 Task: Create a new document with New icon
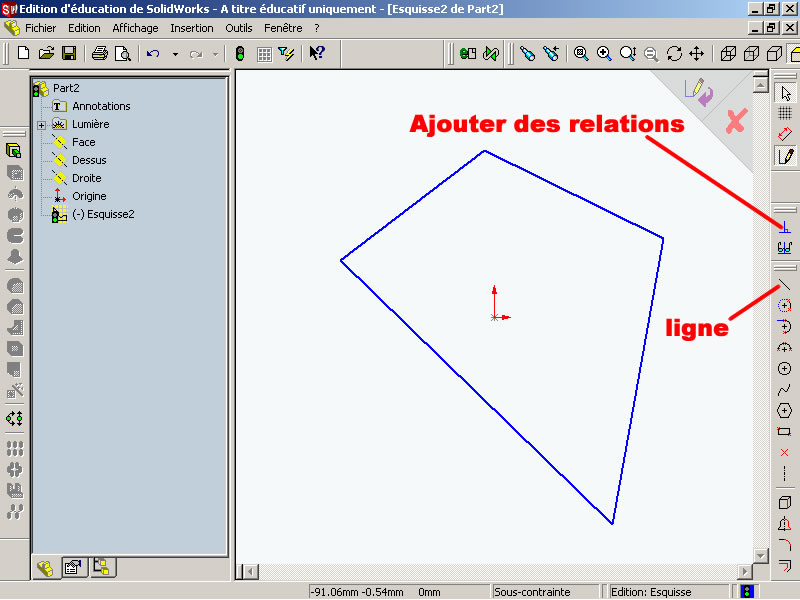pyautogui.click(x=23, y=53)
